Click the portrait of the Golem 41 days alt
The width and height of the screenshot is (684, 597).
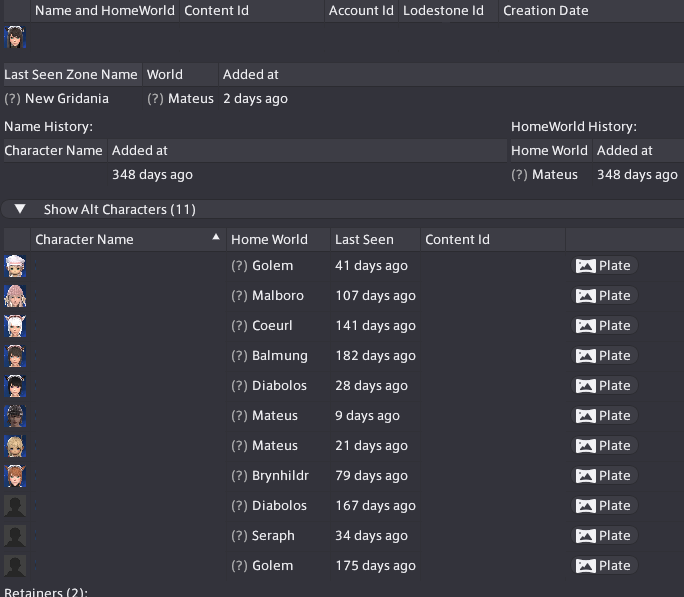click(x=15, y=266)
